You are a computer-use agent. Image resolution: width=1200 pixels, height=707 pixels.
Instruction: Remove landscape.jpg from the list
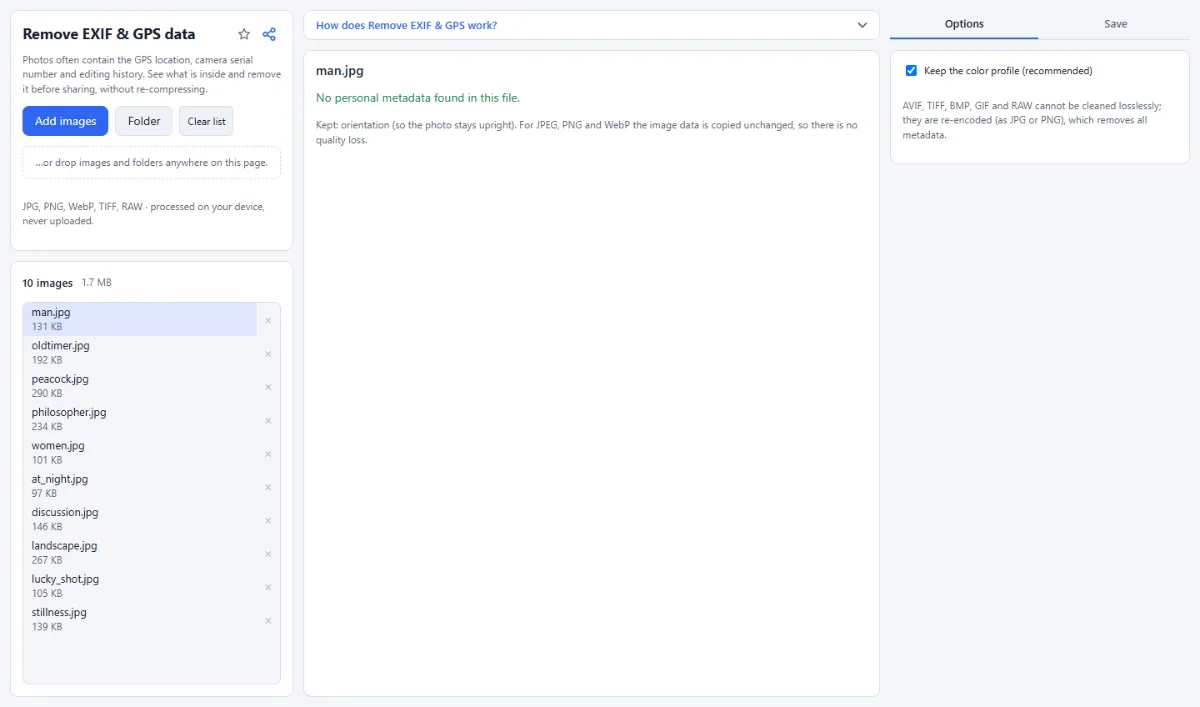[268, 553]
